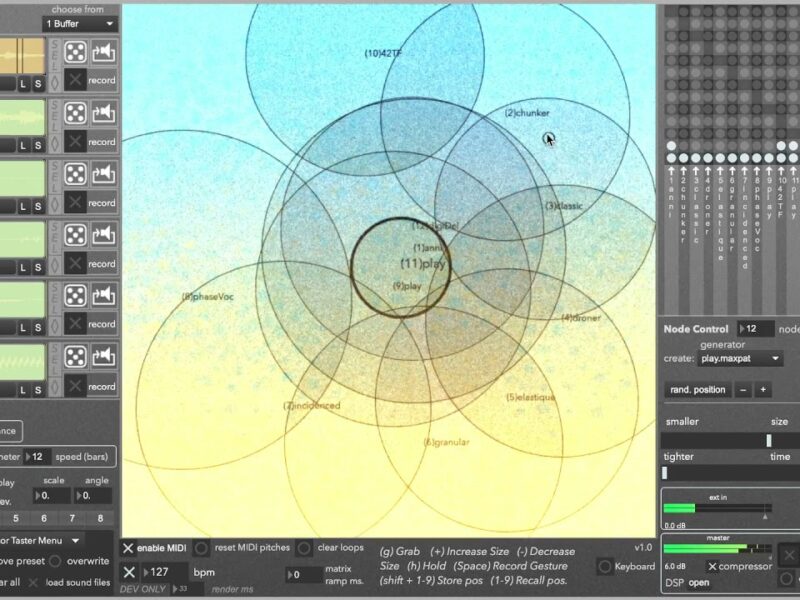Select preset slot number 6

click(43, 518)
